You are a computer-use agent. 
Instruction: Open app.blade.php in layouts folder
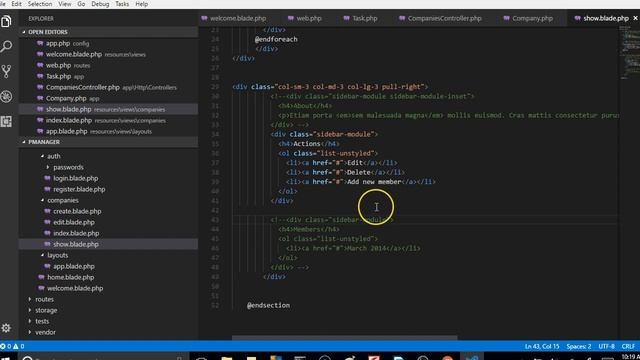point(109,267)
